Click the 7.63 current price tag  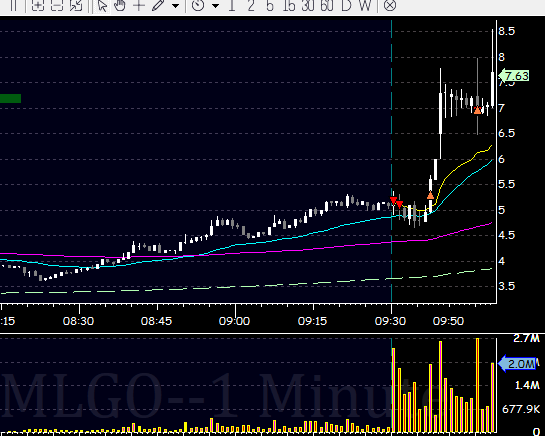(x=514, y=76)
